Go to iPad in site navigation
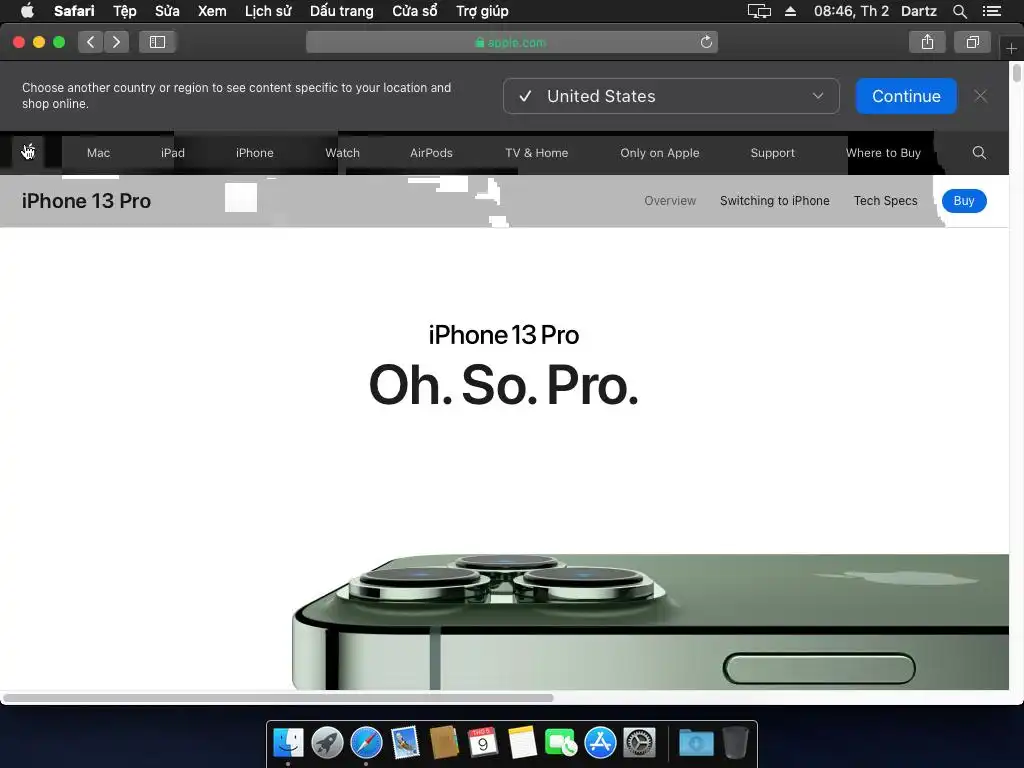The height and width of the screenshot is (768, 1024). [173, 153]
